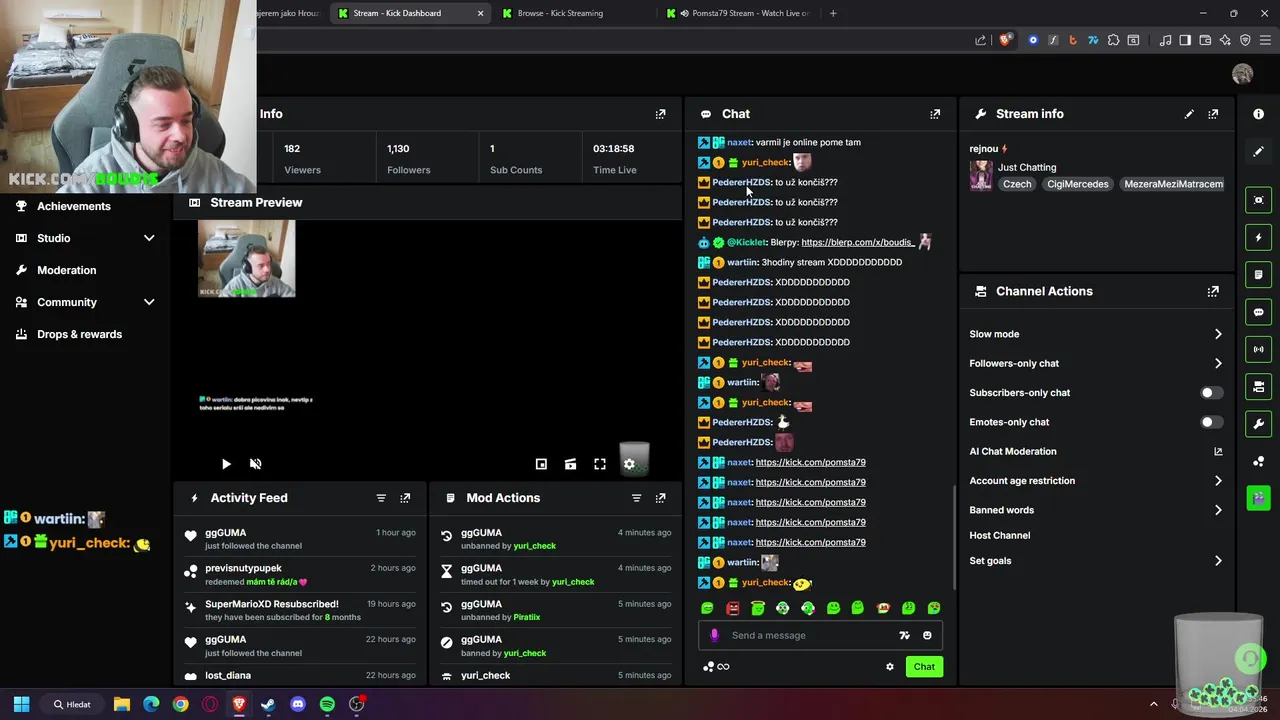Switch to Browse - Kick Streaming tab
Image resolution: width=1280 pixels, height=720 pixels.
coord(574,13)
